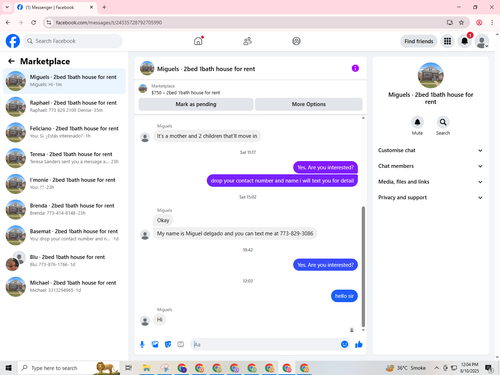Open the Friends icon in top navigation
Screen dimensions: 500x375
(247, 41)
